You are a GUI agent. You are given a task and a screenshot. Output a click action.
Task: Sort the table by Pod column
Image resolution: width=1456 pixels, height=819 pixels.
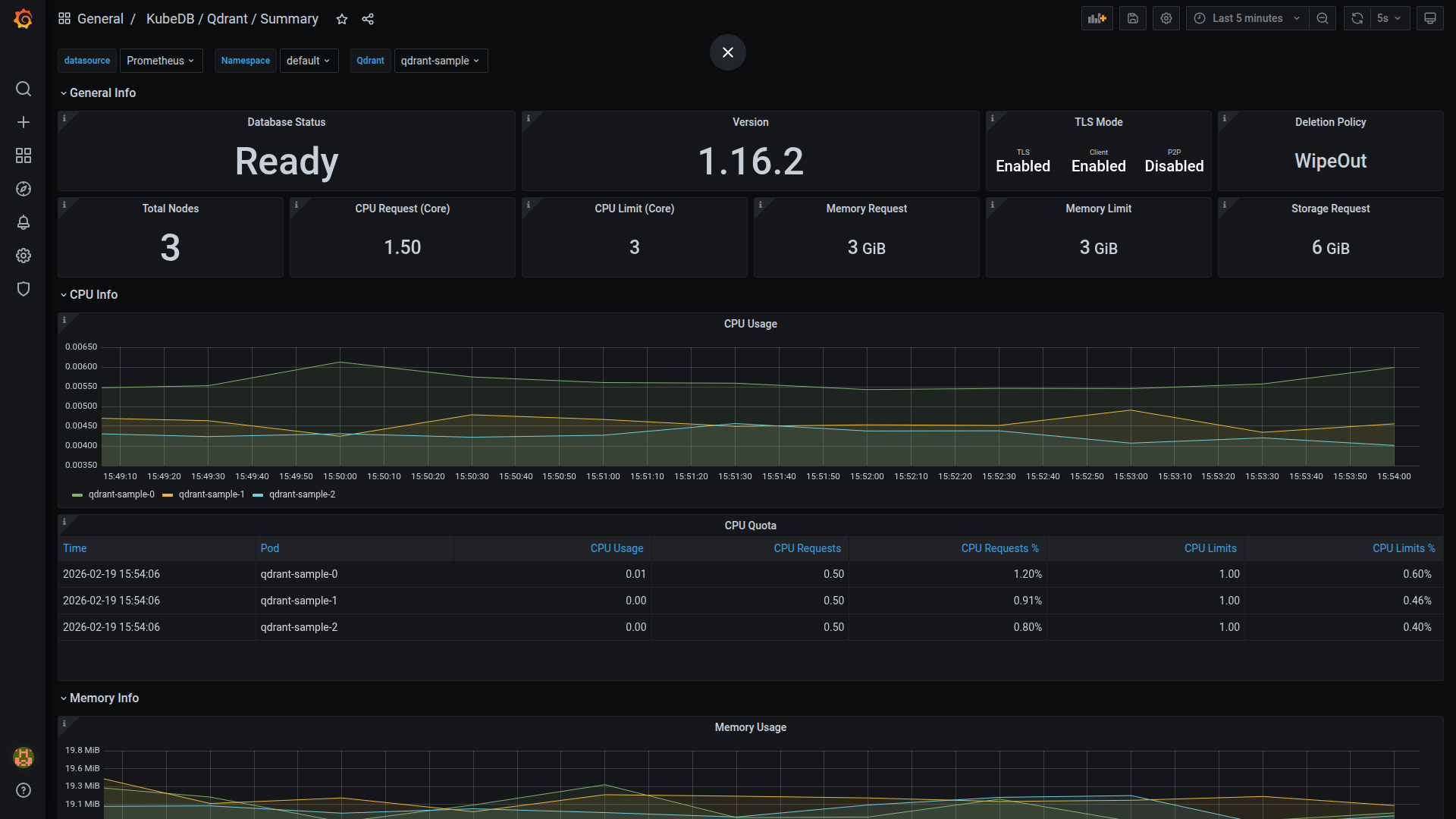click(x=270, y=548)
